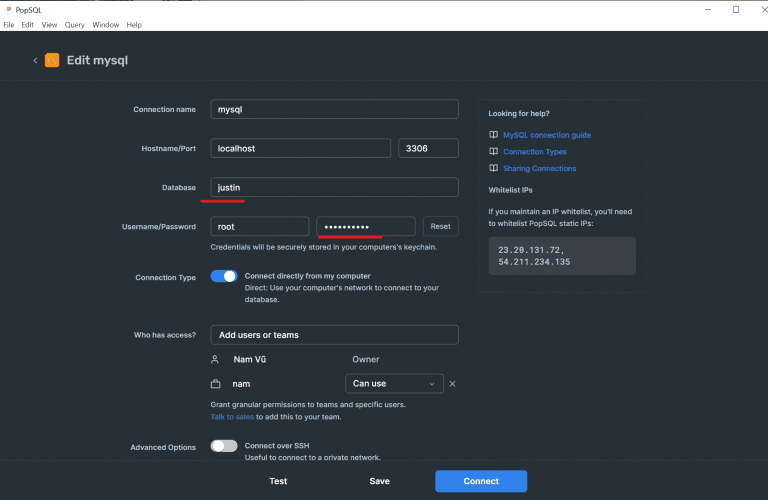Click the Save button

tap(380, 481)
